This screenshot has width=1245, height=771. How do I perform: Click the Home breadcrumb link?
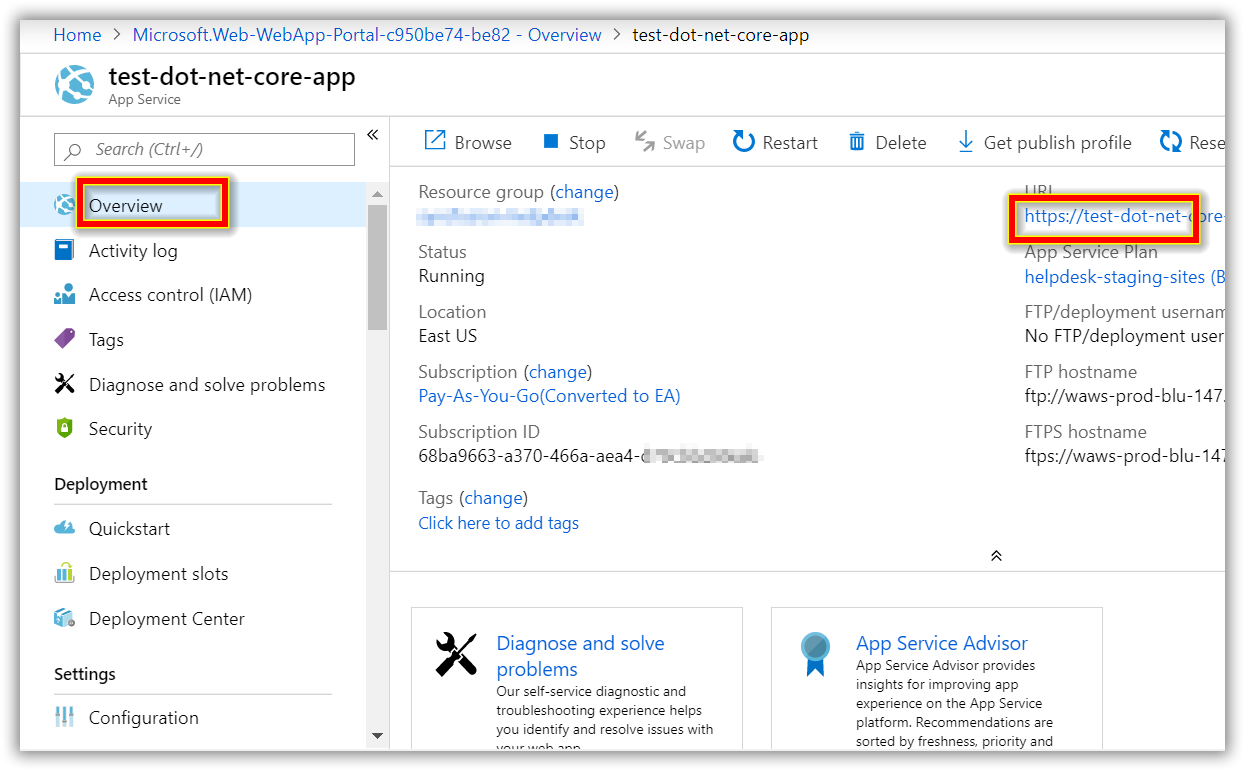(77, 35)
